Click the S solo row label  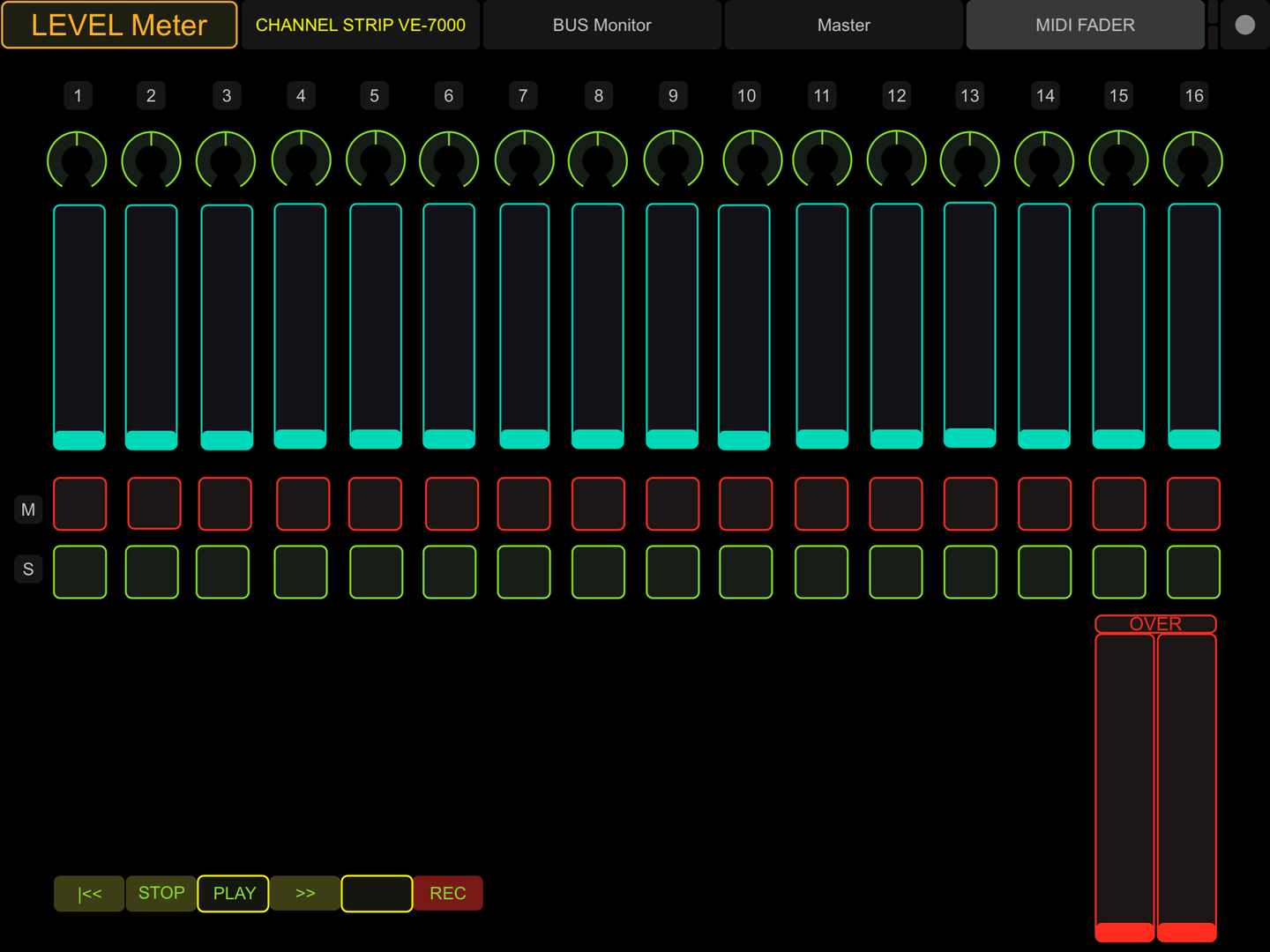[28, 569]
